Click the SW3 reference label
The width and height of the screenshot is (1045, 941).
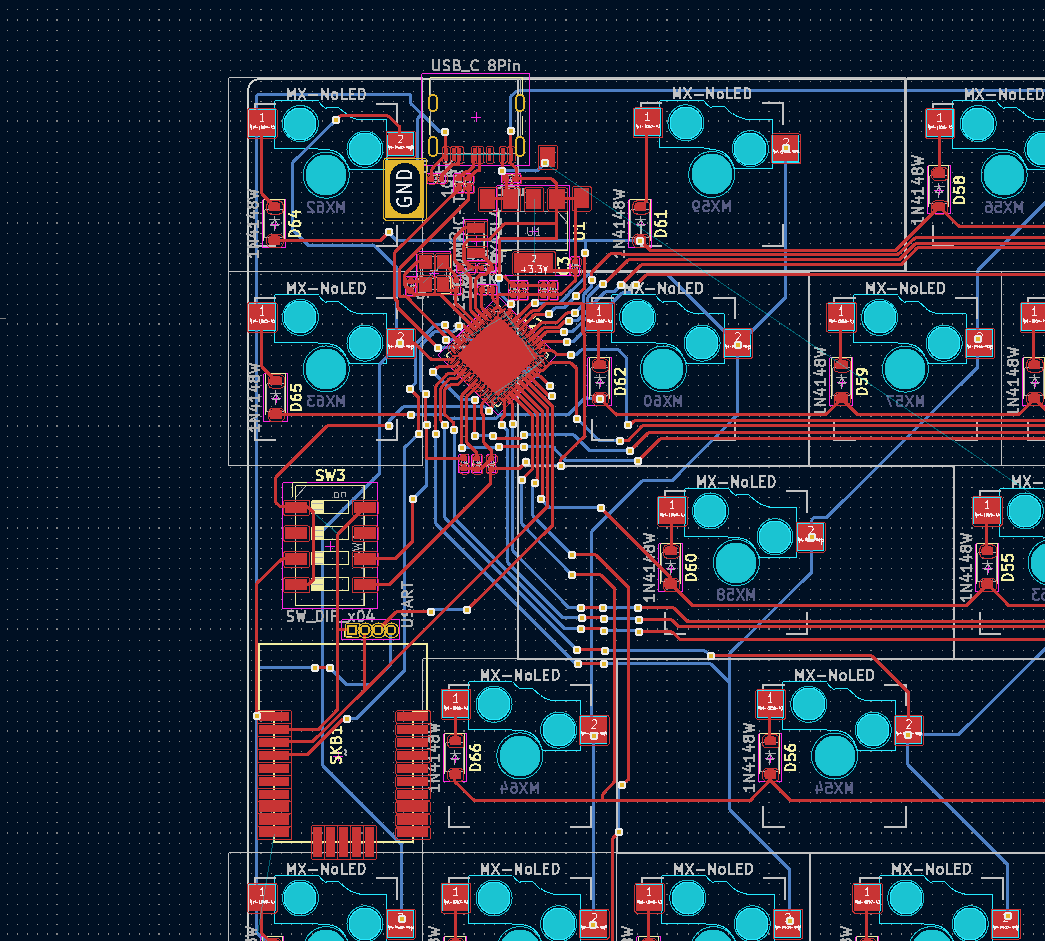point(330,475)
